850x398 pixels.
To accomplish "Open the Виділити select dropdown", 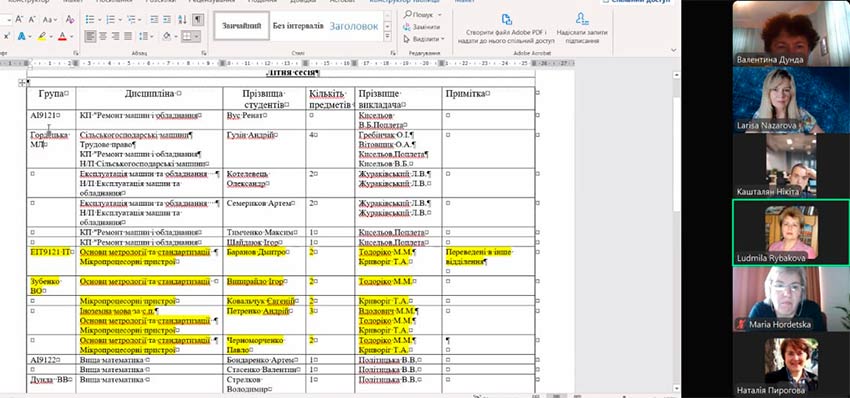I will click(423, 39).
